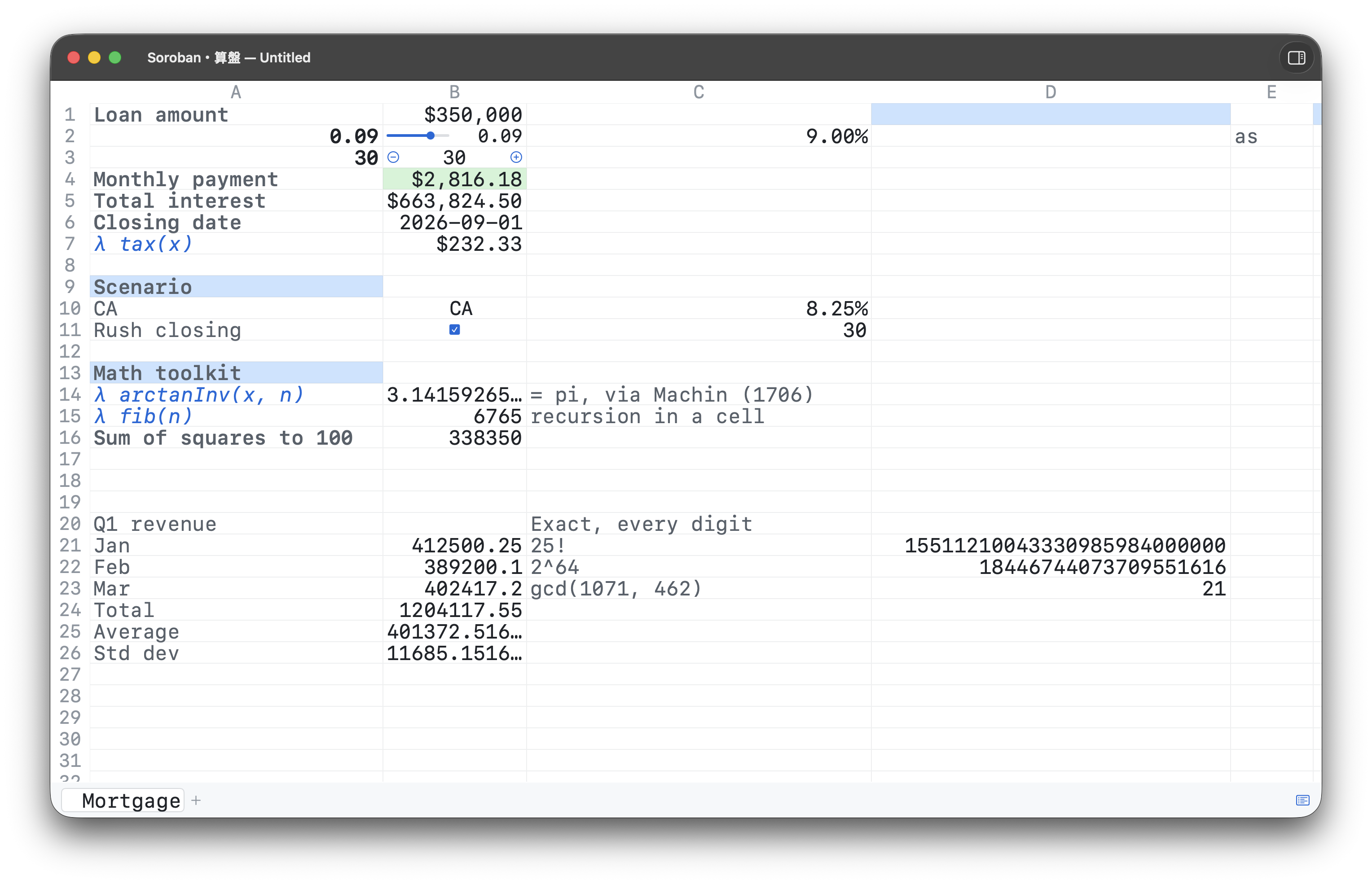Click the Q1 revenue label

[x=155, y=524]
